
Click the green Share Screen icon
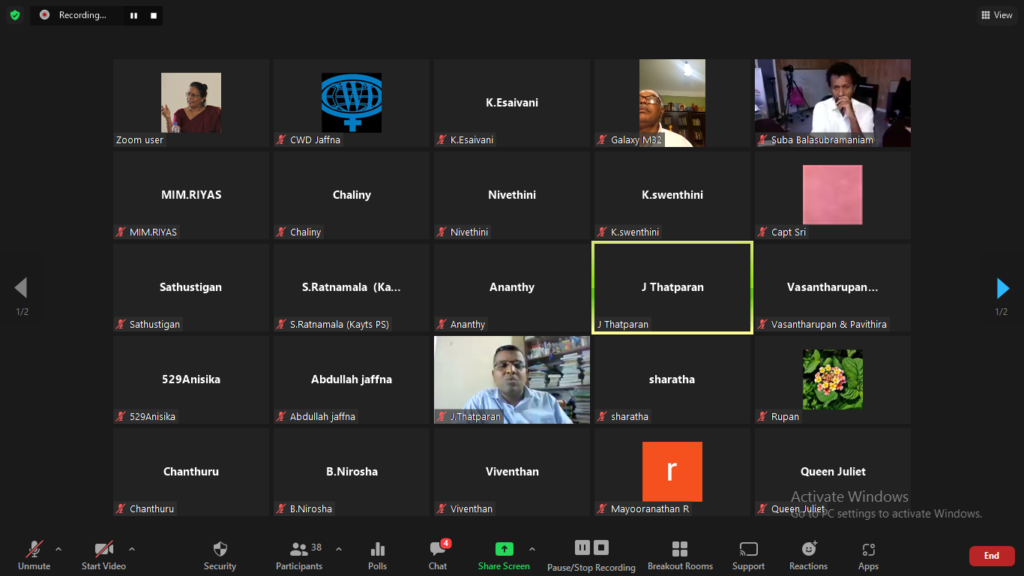click(x=504, y=549)
